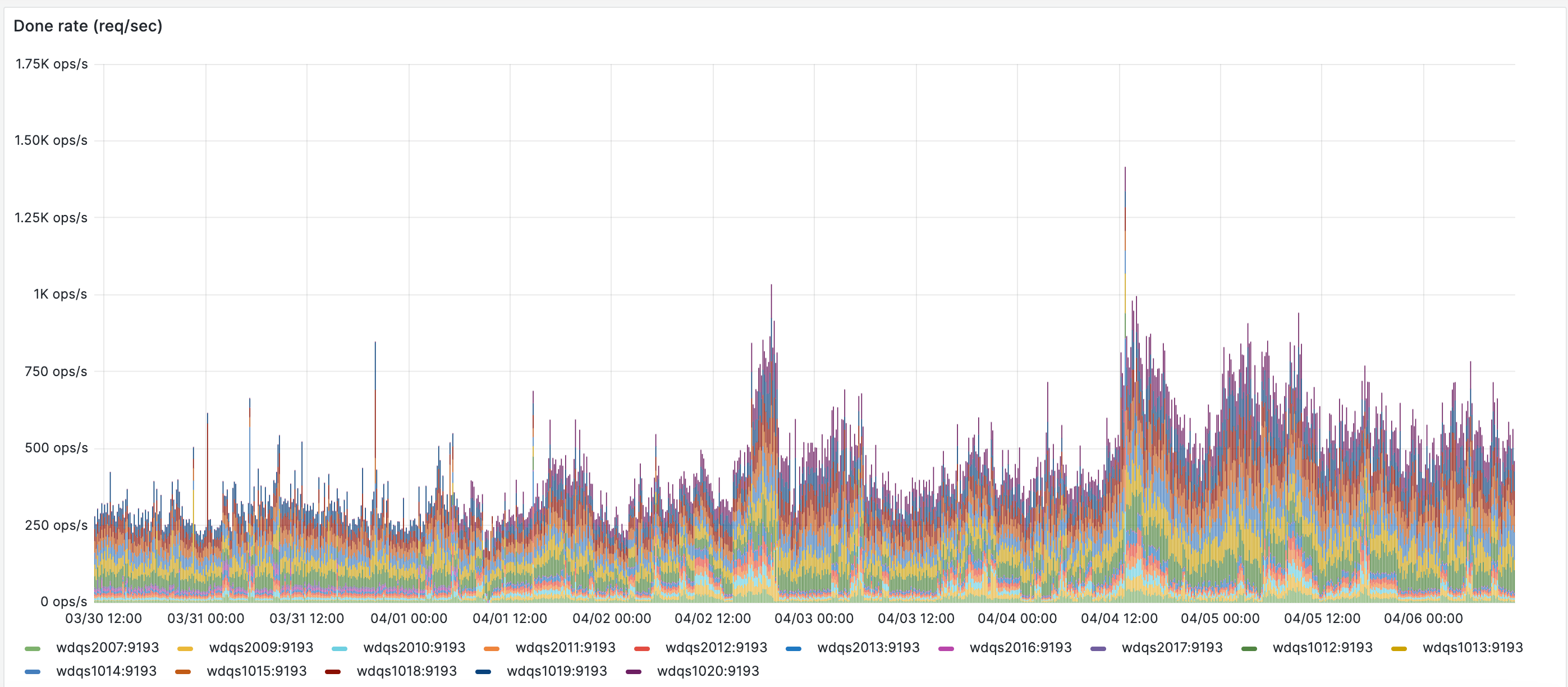Click the wdqs1014:9193 legend label
This screenshot has width=1568, height=687.
pos(106,671)
